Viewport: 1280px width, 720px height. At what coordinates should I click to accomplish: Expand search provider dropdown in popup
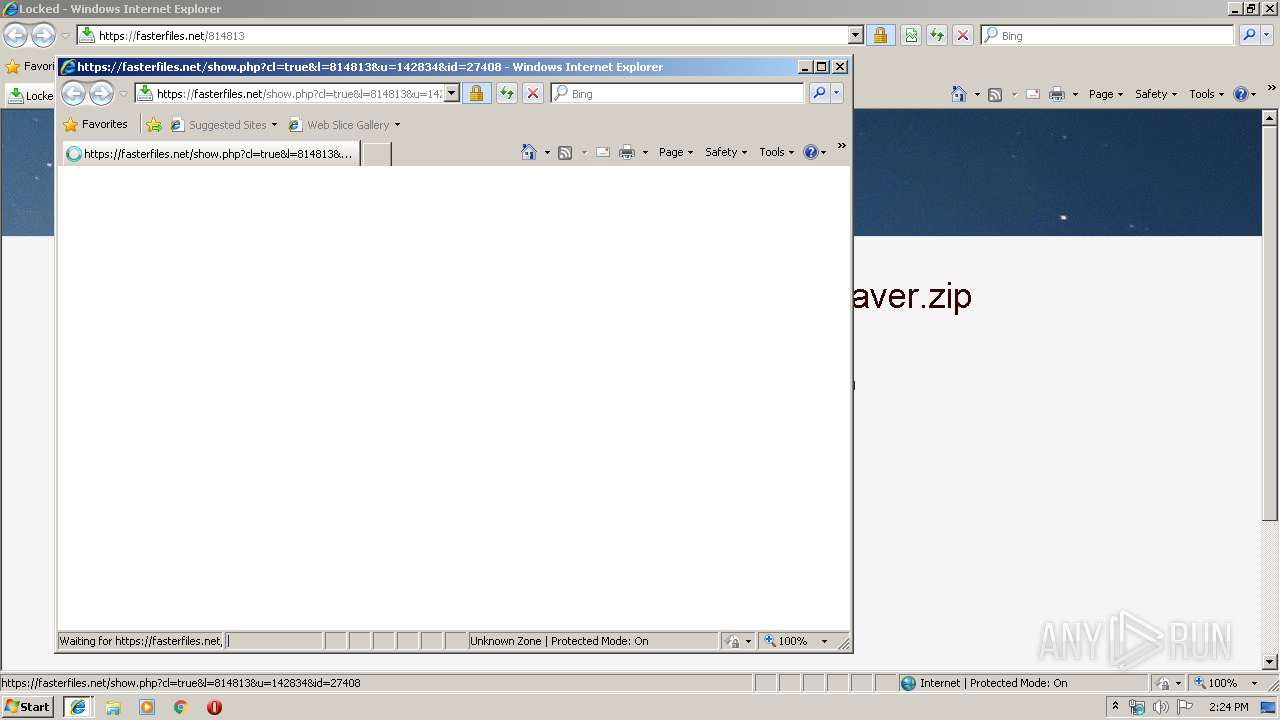(x=837, y=93)
